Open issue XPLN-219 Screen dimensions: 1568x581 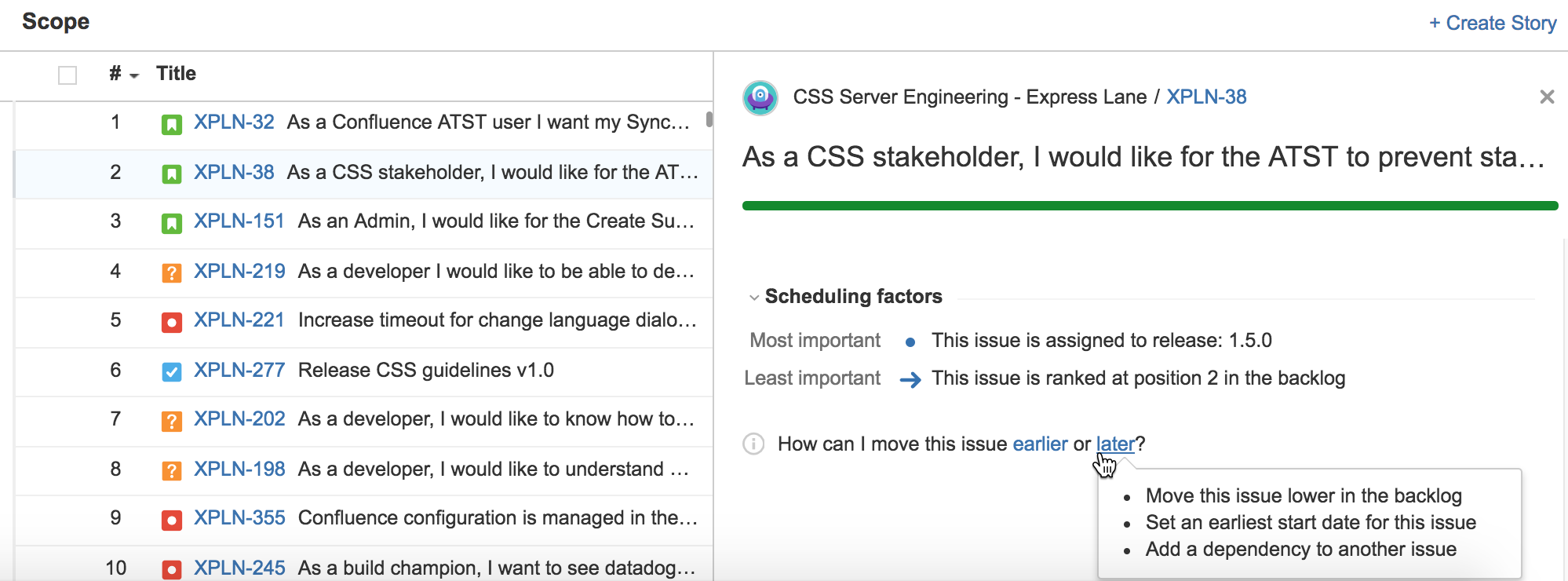tap(239, 271)
